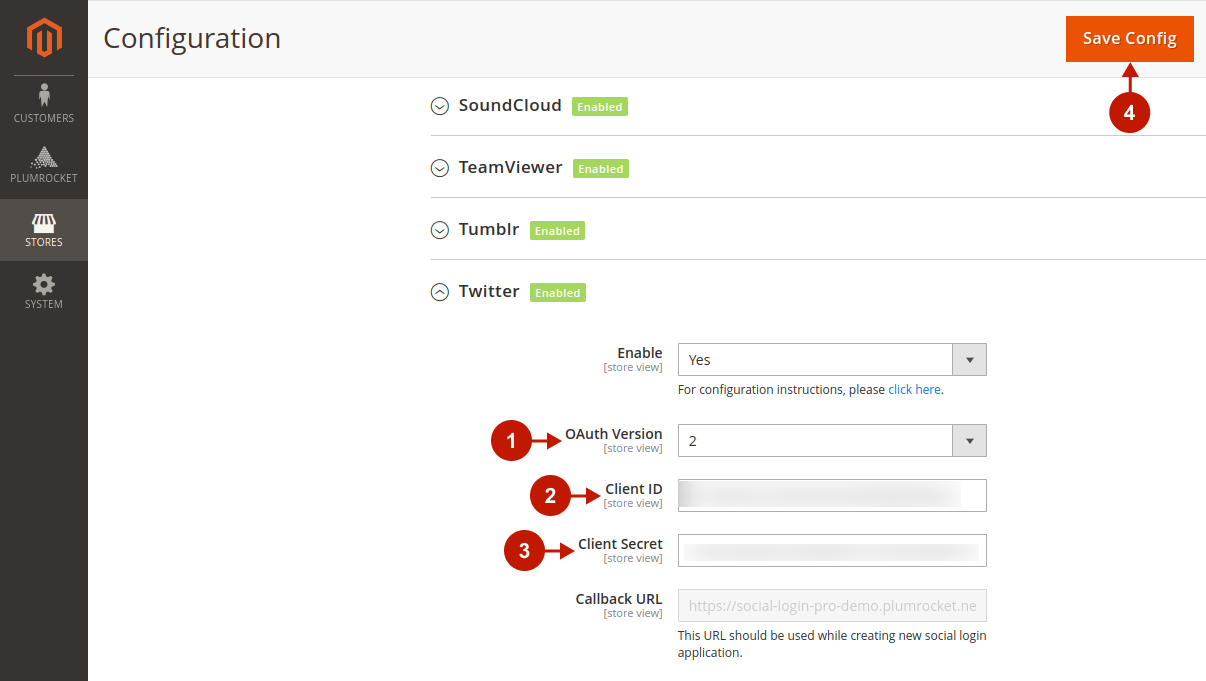Open the Enable dropdown set to Yes
Image resolution: width=1206 pixels, height=681 pixels.
coord(832,360)
